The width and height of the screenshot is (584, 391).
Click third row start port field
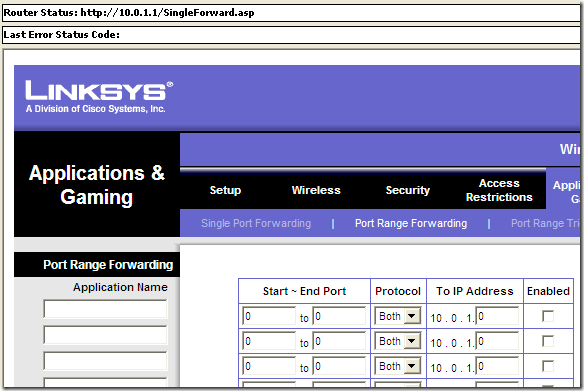(269, 366)
